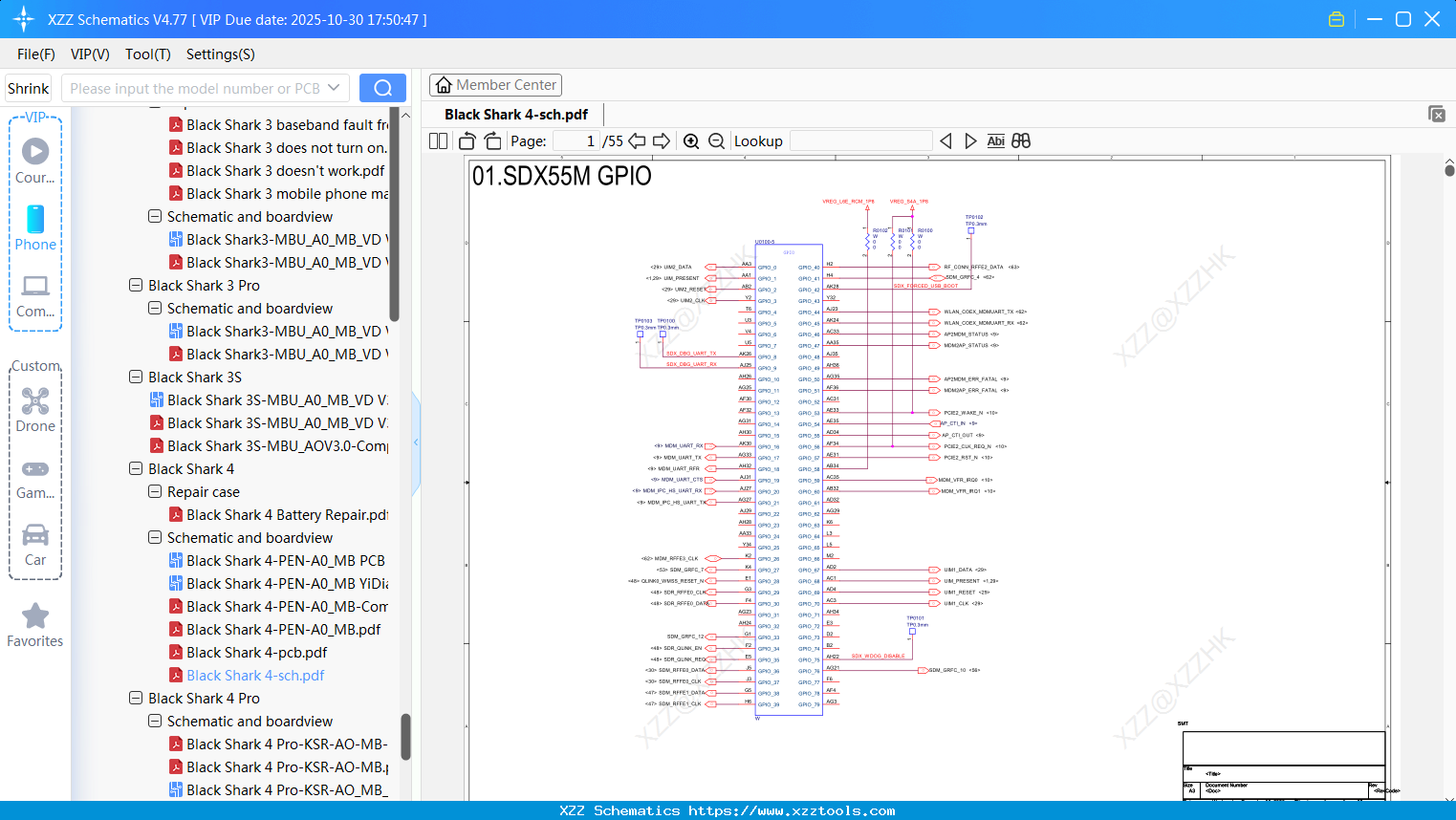Rotate the page counter-clockwise

[x=467, y=141]
